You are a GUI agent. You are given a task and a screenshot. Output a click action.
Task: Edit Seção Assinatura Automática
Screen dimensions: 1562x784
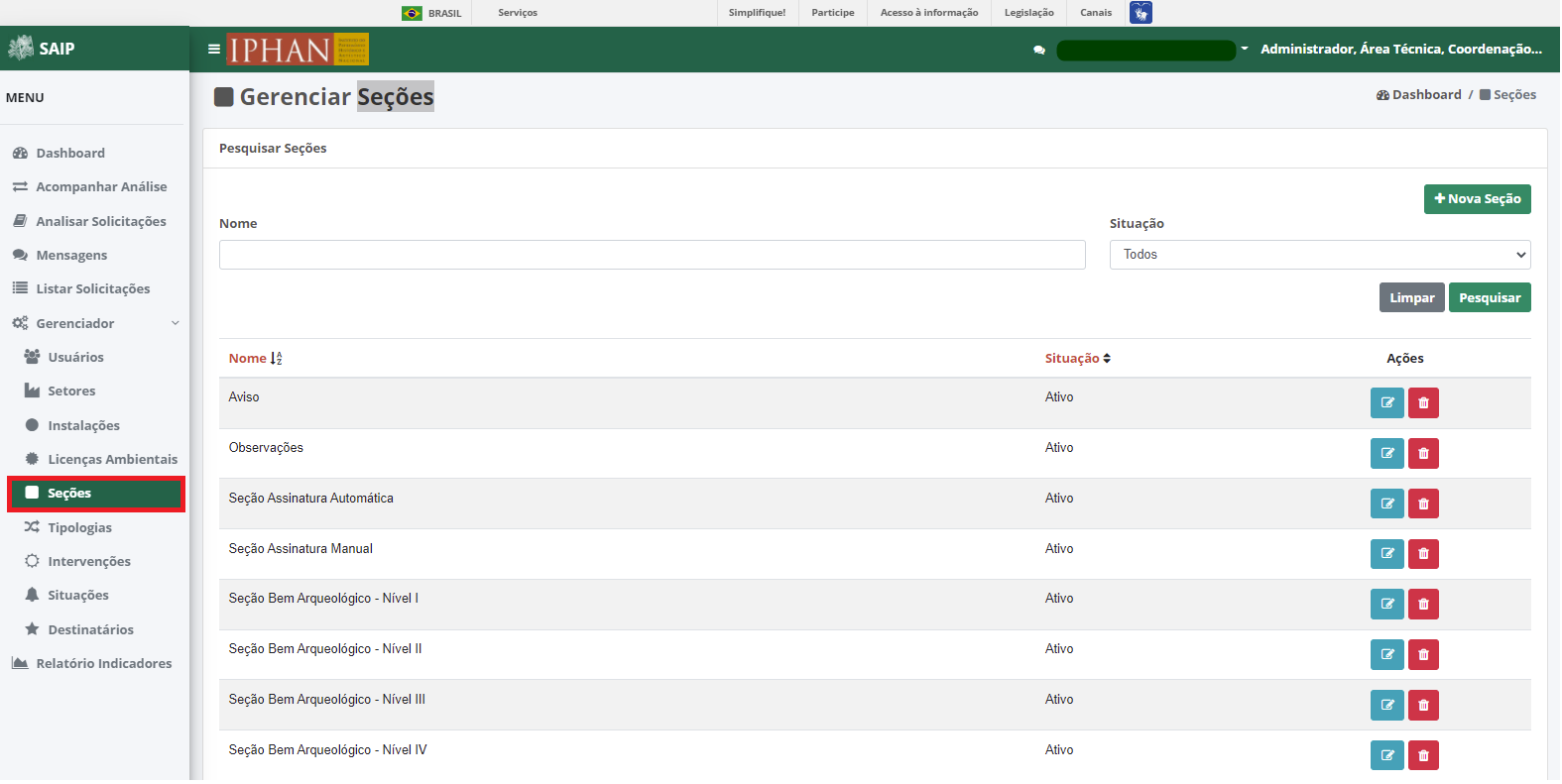(x=1387, y=504)
